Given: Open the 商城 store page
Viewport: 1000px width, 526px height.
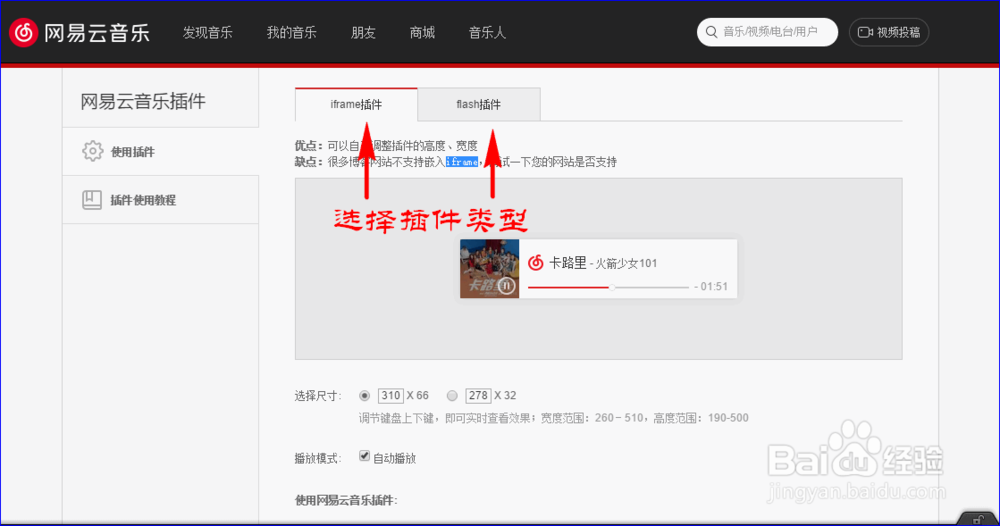Looking at the screenshot, I should 422,33.
